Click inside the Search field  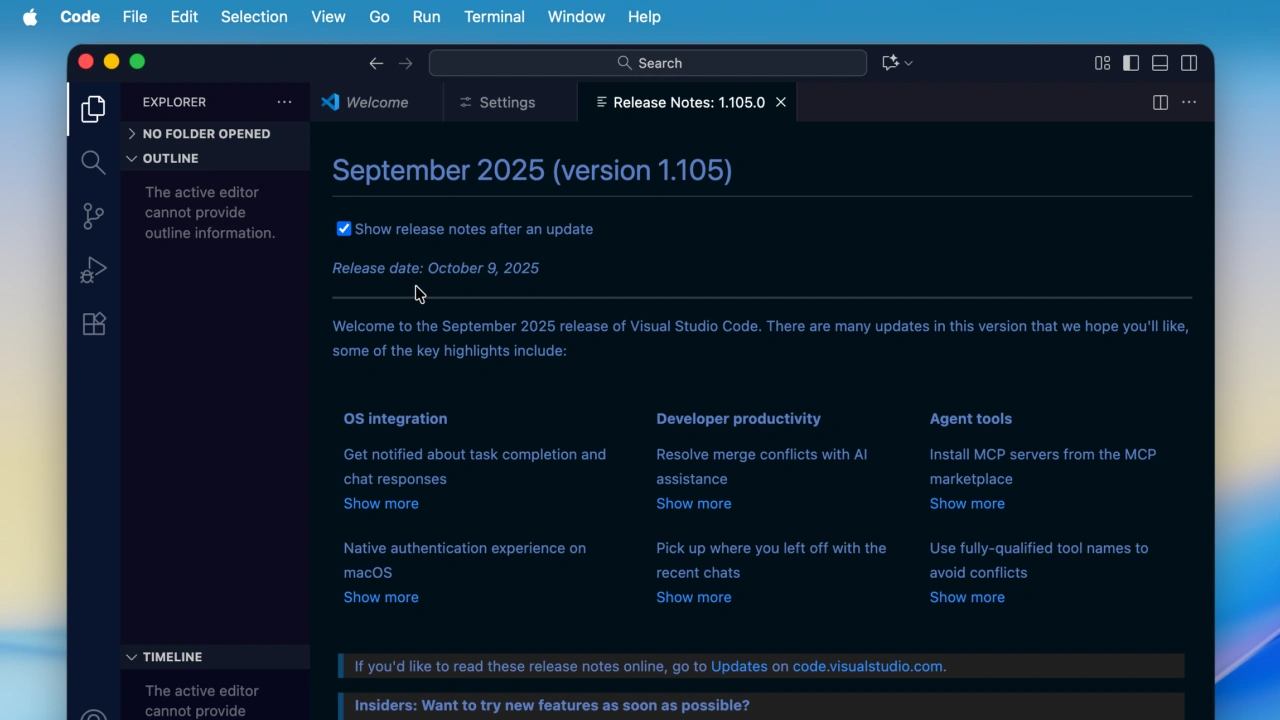point(648,62)
